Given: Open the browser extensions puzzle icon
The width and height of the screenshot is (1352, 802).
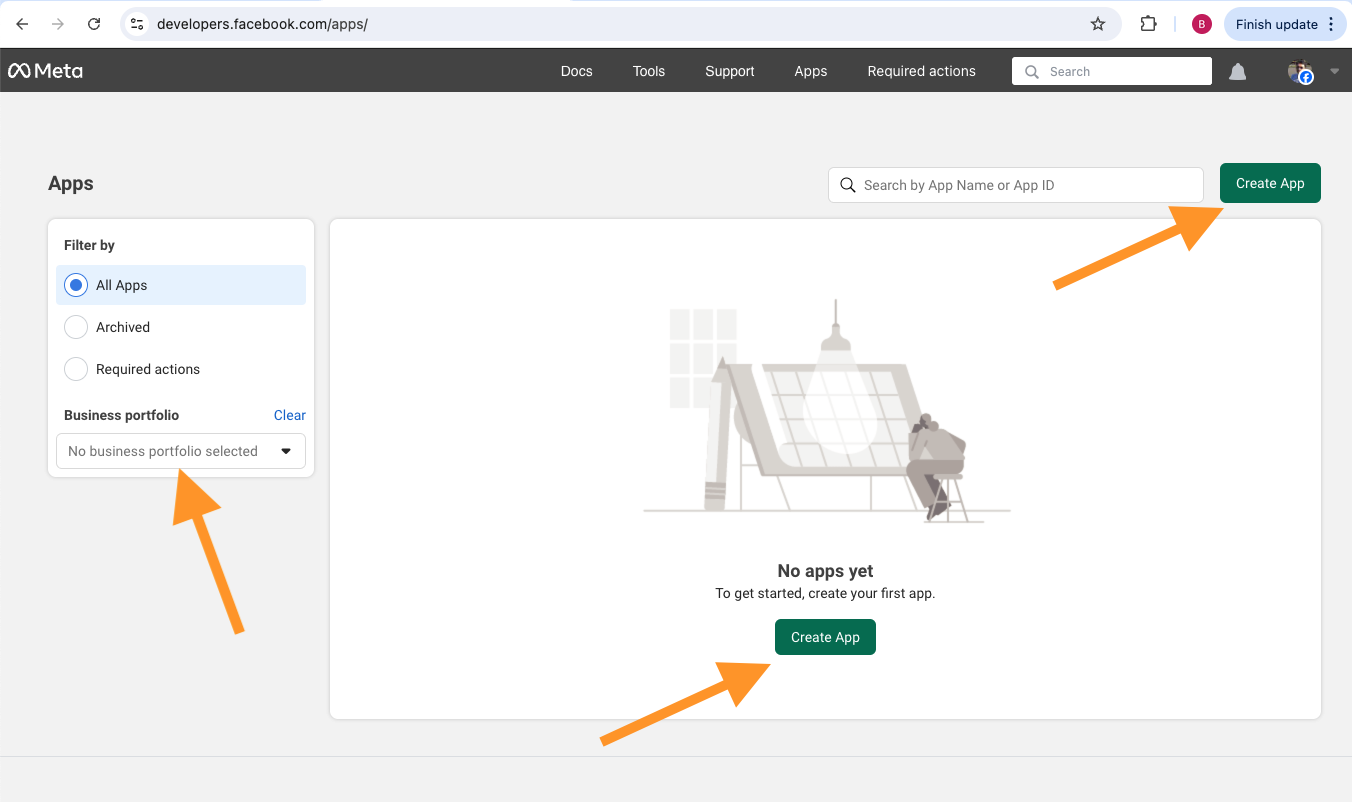Looking at the screenshot, I should coord(1148,24).
